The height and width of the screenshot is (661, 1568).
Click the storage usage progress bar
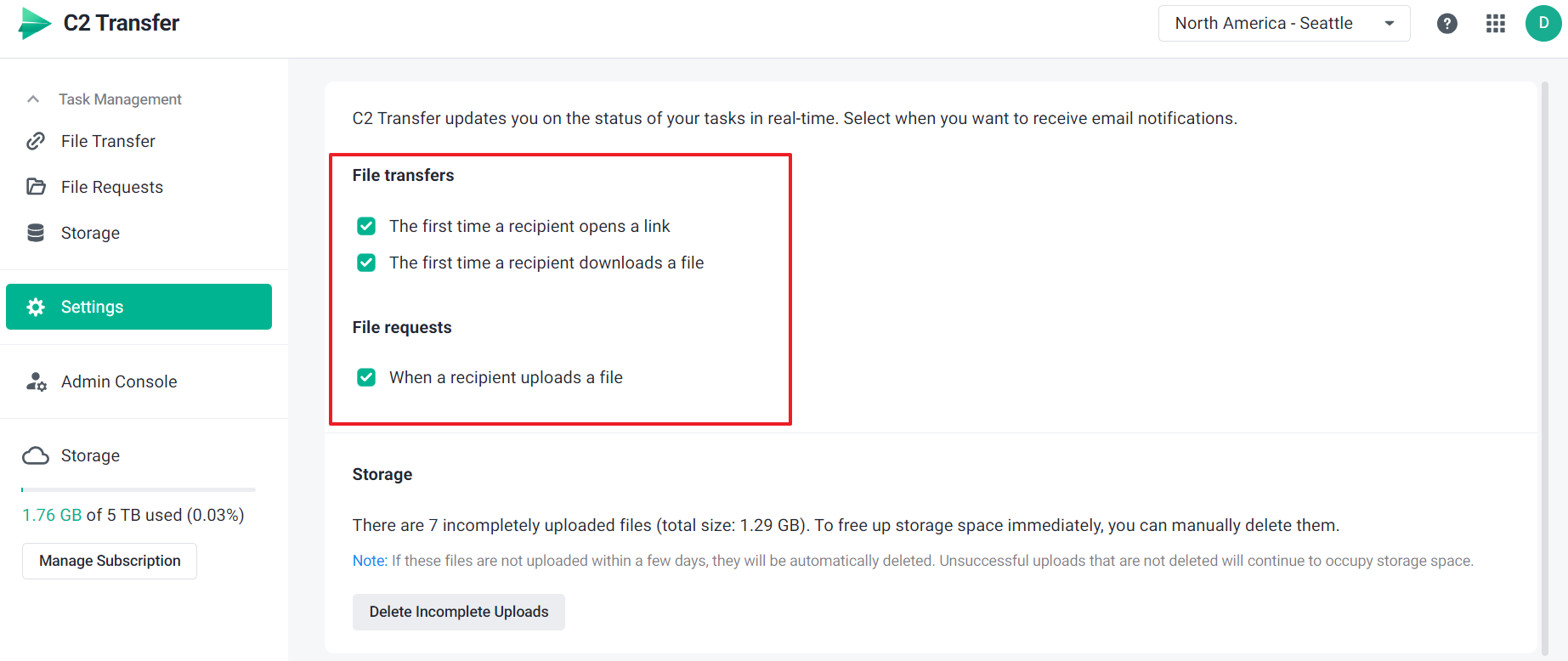[138, 489]
